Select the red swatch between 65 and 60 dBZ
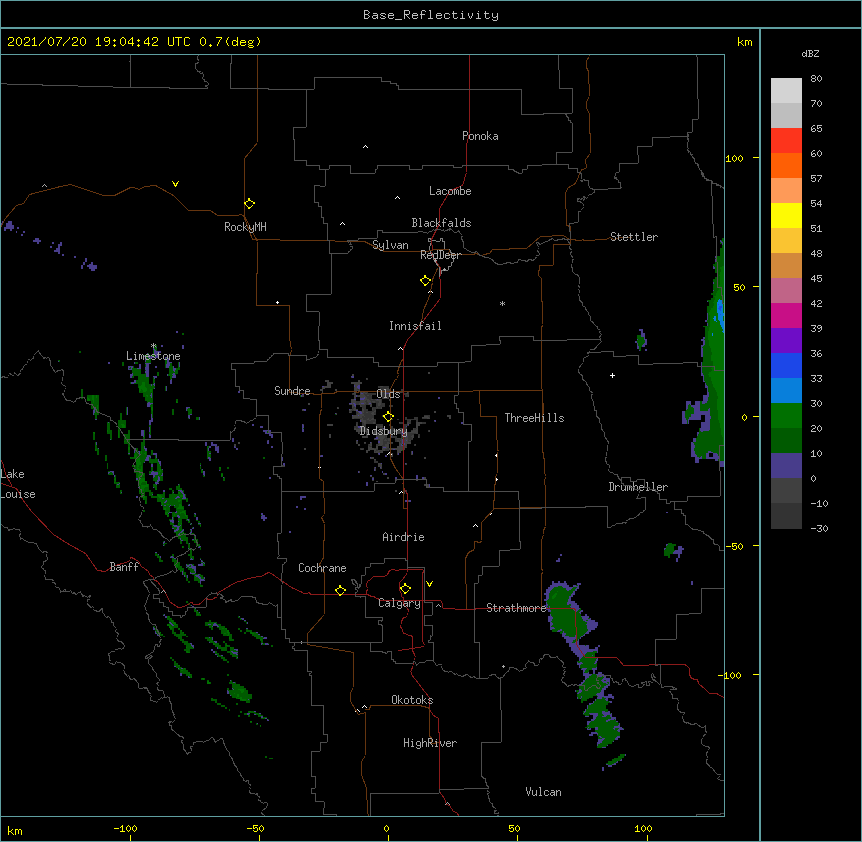862x842 pixels. (x=786, y=140)
